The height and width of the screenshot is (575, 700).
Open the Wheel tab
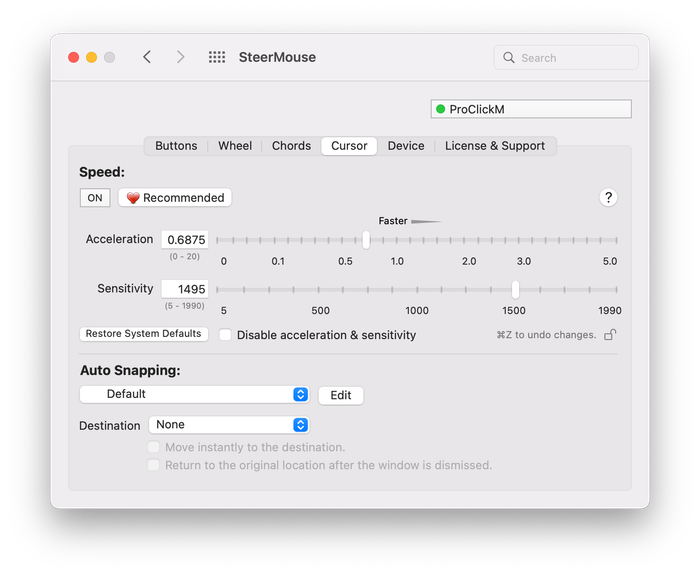[235, 146]
